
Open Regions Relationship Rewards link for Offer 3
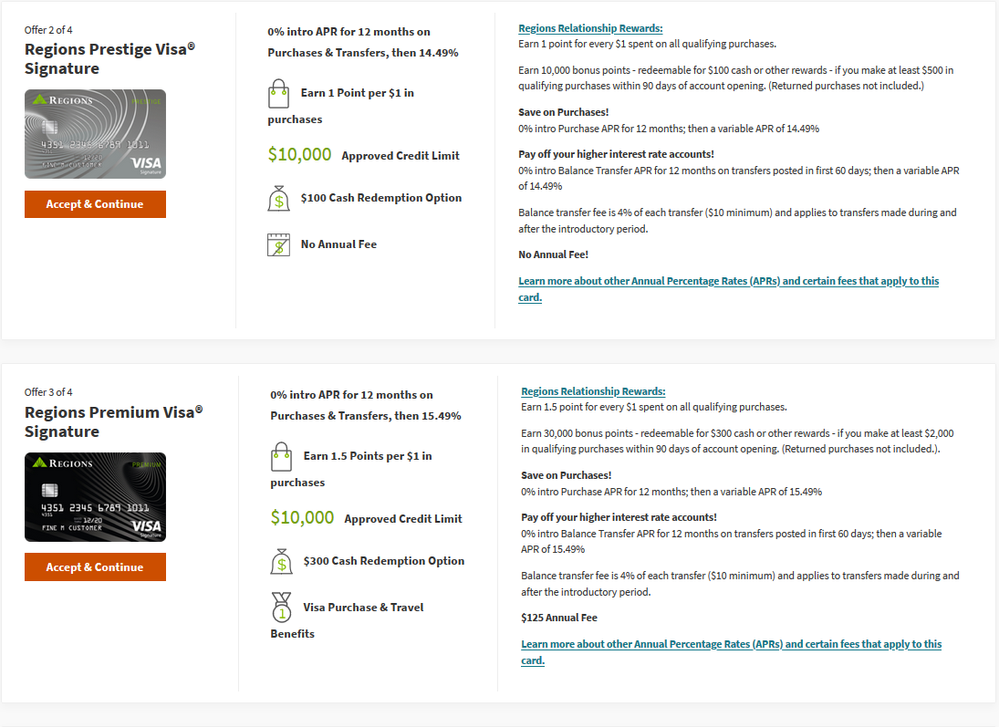(593, 392)
